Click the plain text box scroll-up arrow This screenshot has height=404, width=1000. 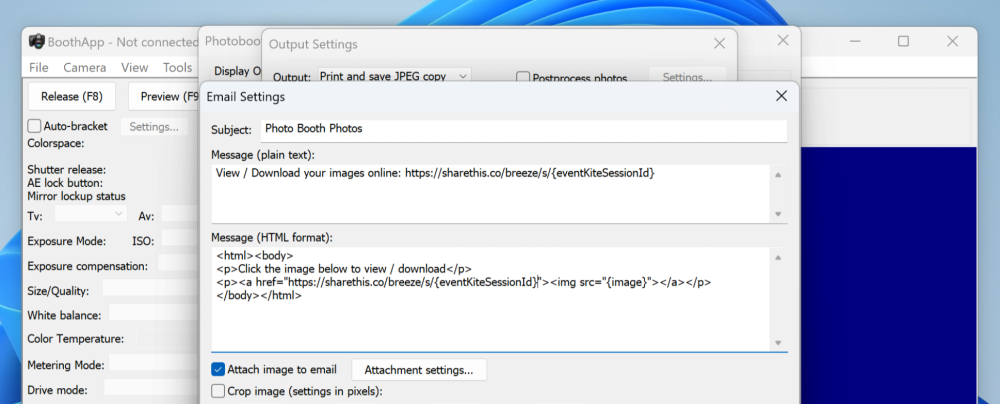(778, 175)
